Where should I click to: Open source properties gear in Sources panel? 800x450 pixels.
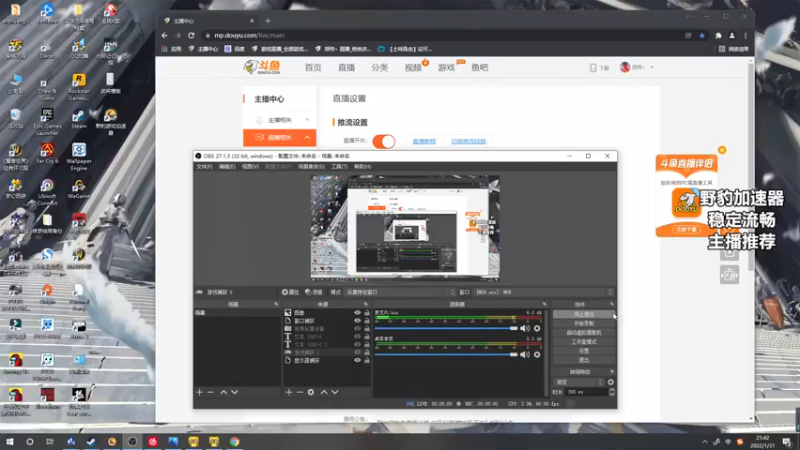[x=311, y=392]
